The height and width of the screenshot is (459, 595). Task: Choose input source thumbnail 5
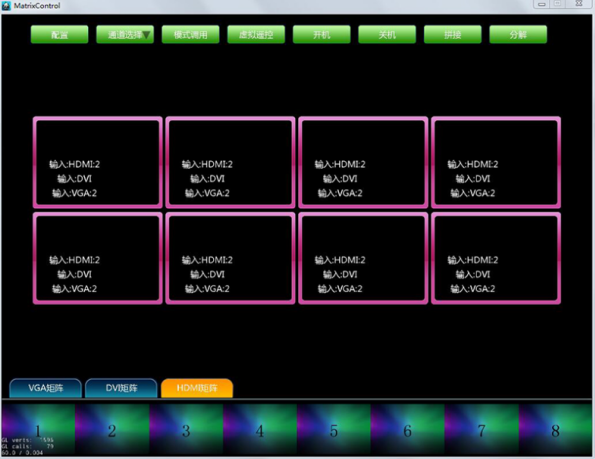[x=334, y=430]
